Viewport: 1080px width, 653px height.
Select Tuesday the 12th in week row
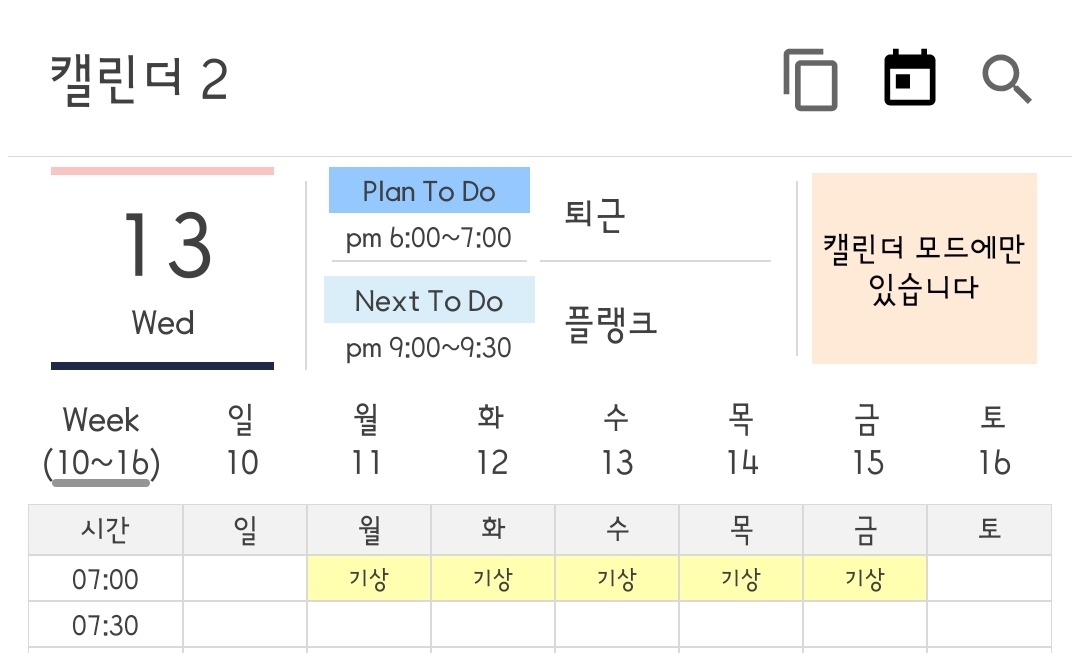491,441
